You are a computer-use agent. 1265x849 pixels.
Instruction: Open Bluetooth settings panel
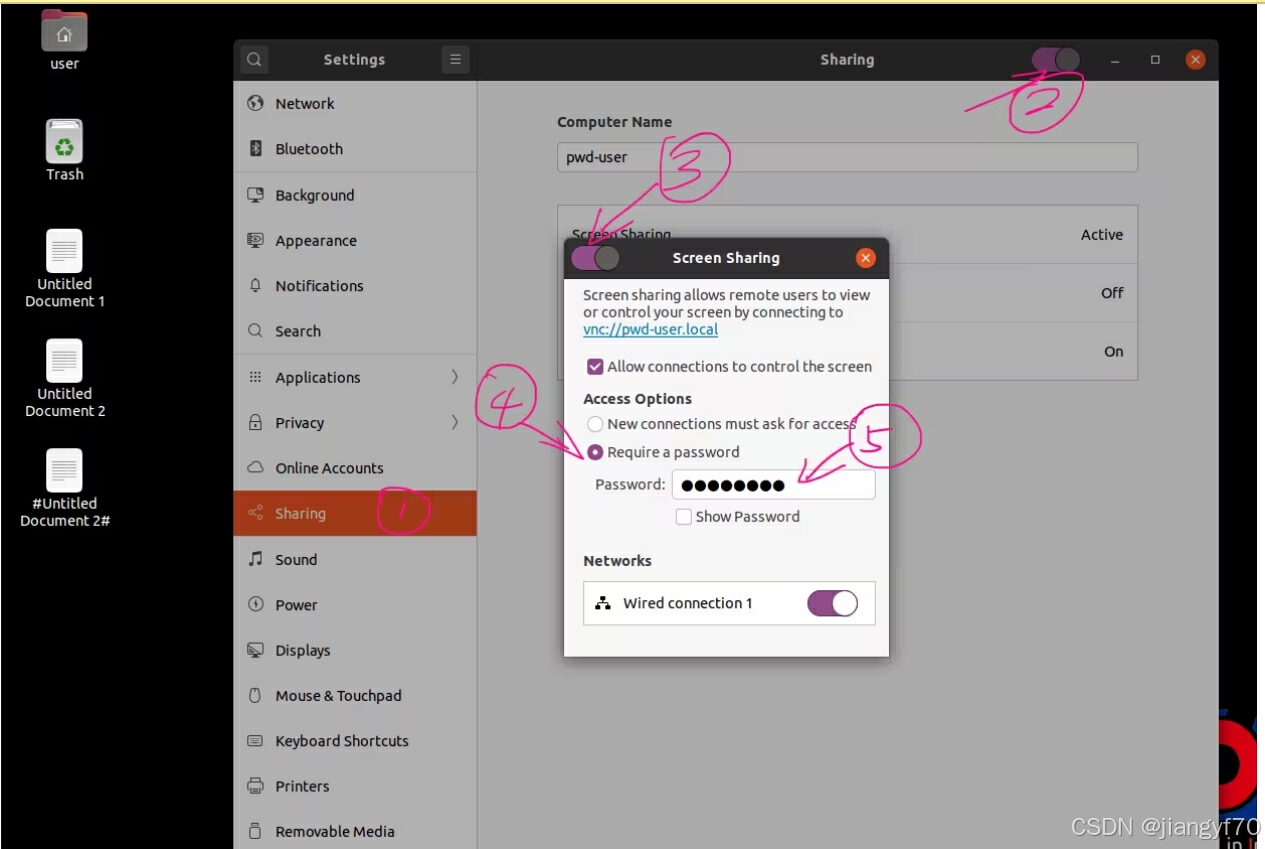355,148
